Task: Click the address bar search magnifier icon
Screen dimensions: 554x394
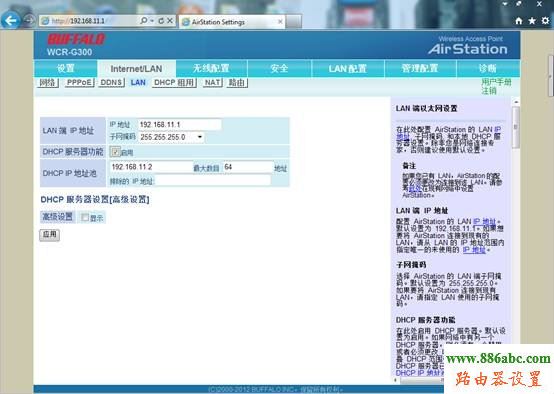Action: point(143,21)
